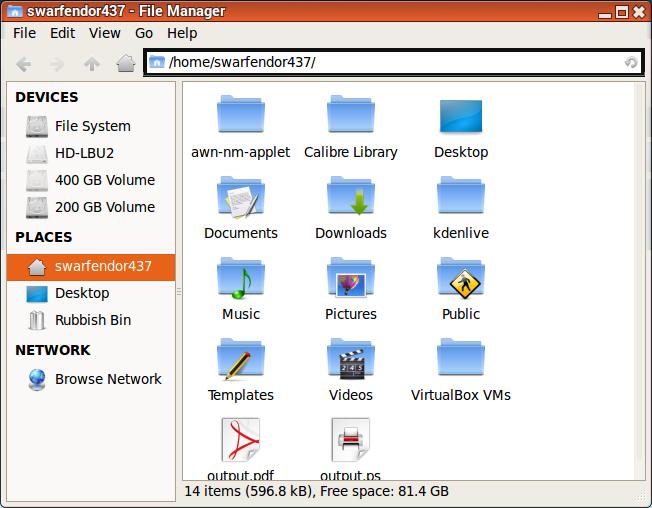Open the Go menu
Image resolution: width=652 pixels, height=508 pixels.
click(x=145, y=33)
